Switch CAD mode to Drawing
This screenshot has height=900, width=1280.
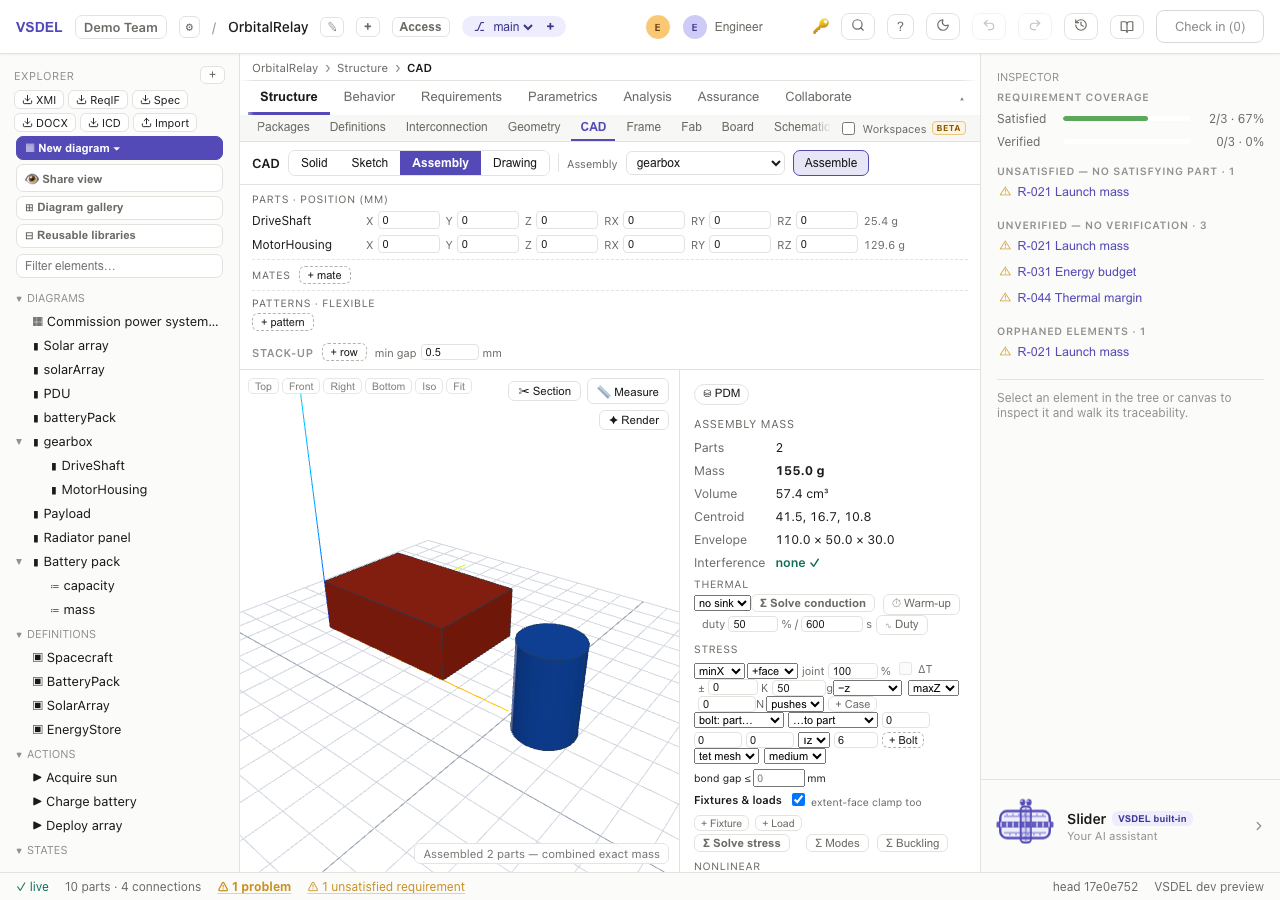515,163
